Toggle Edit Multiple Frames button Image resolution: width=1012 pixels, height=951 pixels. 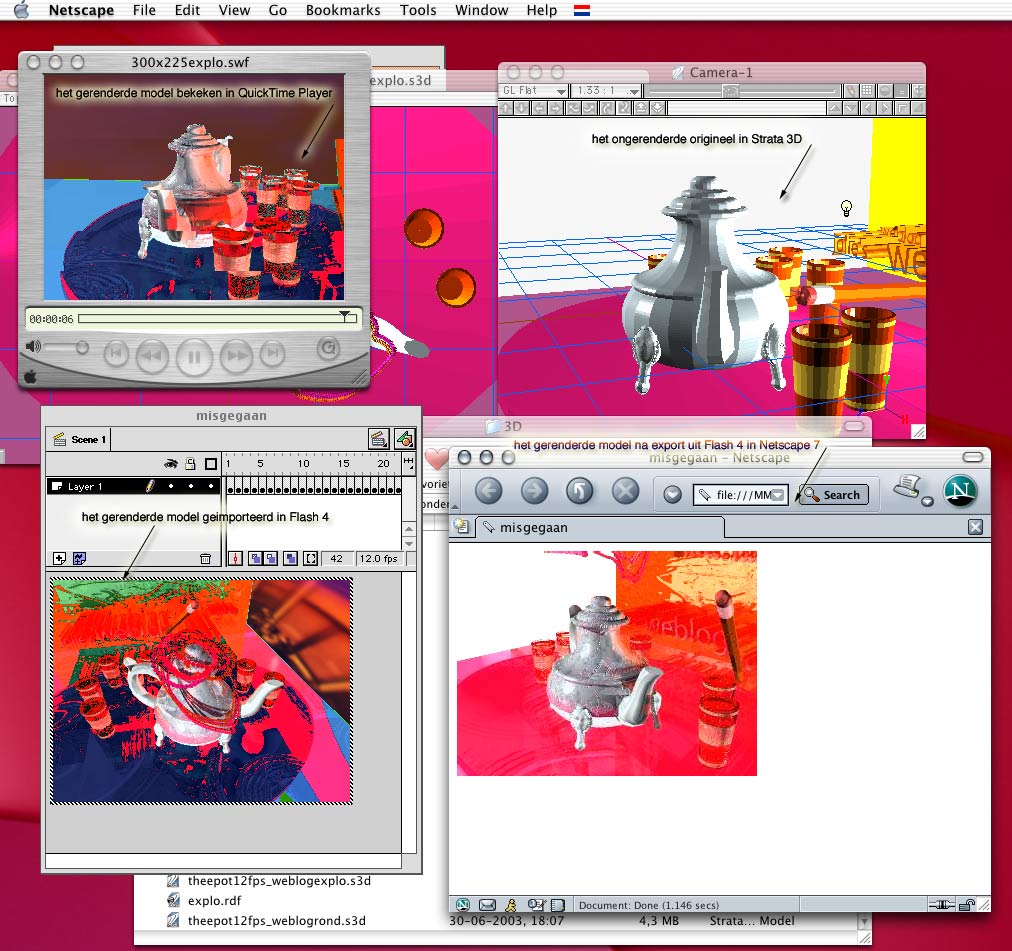tap(290, 558)
